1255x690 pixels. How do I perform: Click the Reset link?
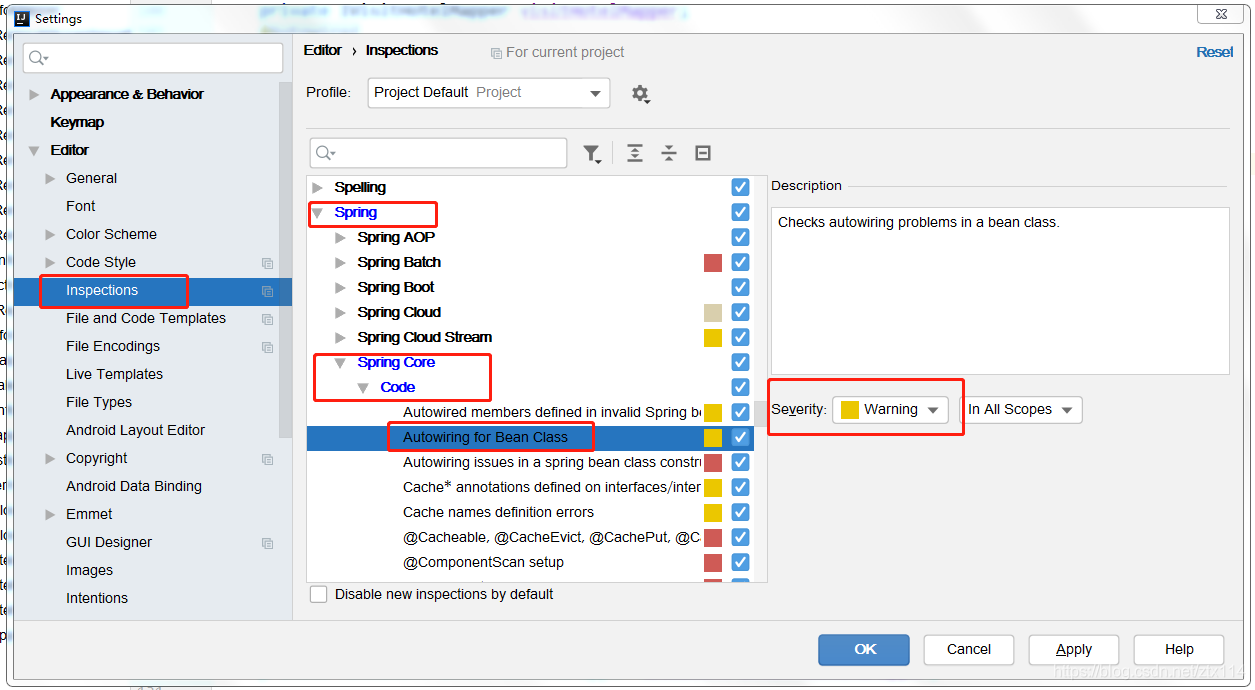[1215, 52]
